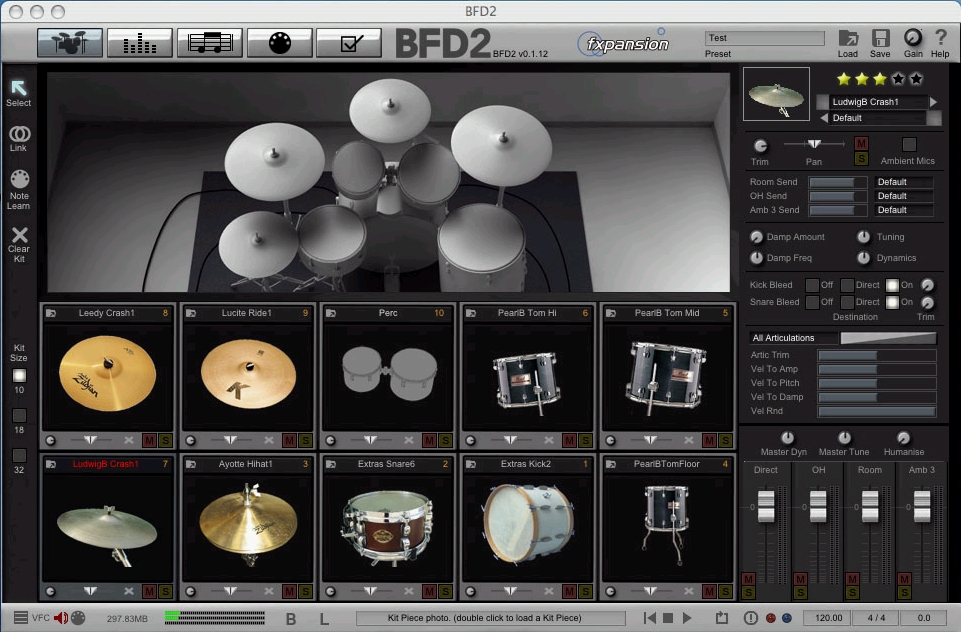Switch to the Keymap page tab
This screenshot has width=961, height=632.
tap(279, 43)
